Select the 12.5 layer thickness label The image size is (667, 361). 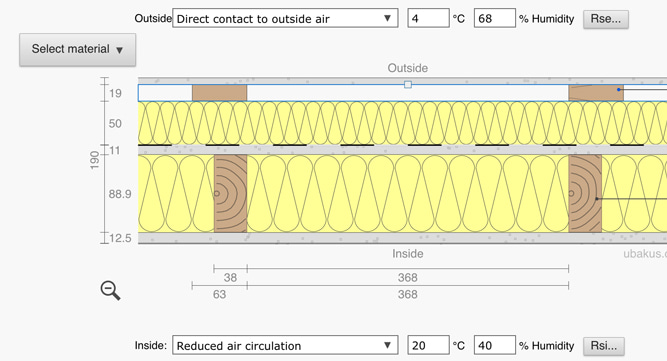pyautogui.click(x=120, y=238)
